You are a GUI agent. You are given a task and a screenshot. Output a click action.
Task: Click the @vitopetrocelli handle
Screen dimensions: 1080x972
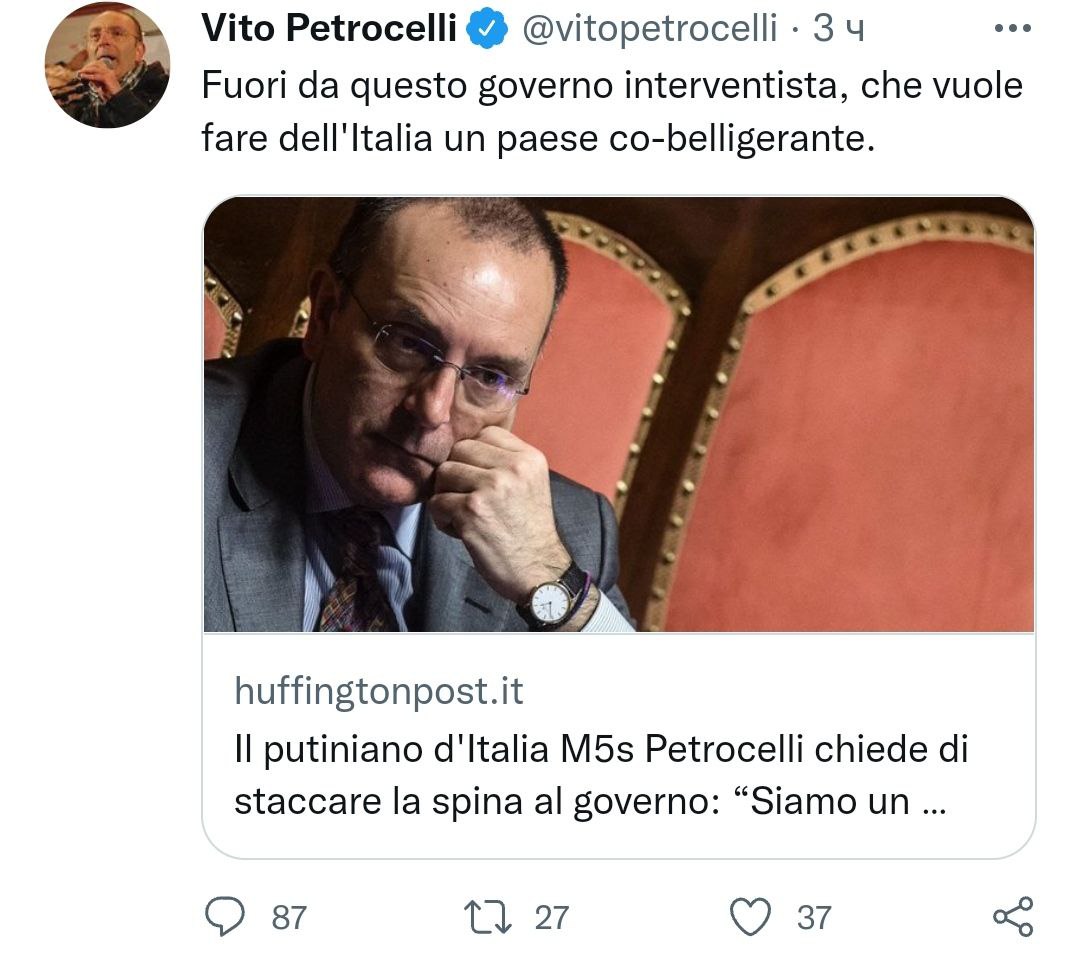(650, 31)
